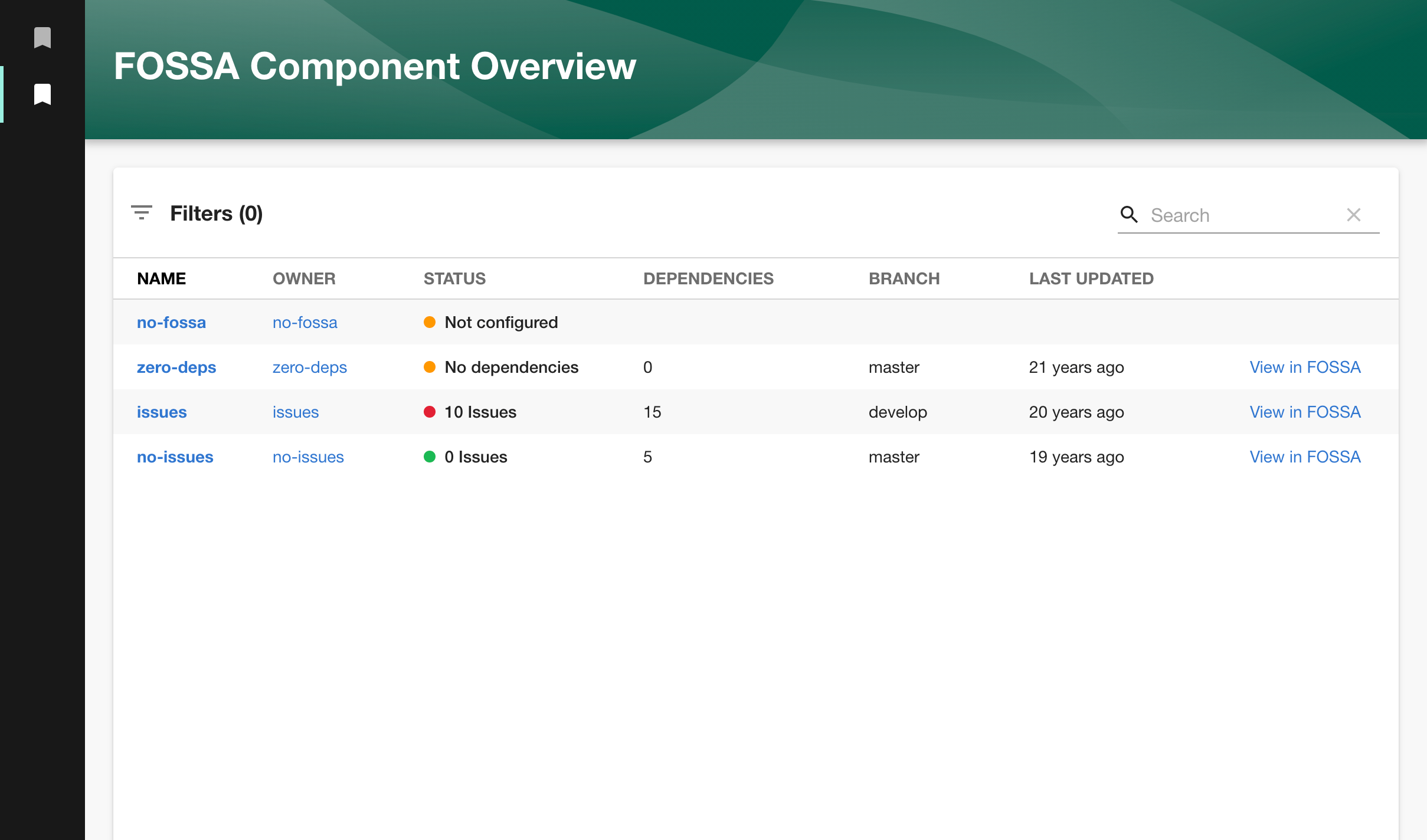This screenshot has width=1427, height=840.
Task: Open the no-fossa component name link
Action: [171, 323]
